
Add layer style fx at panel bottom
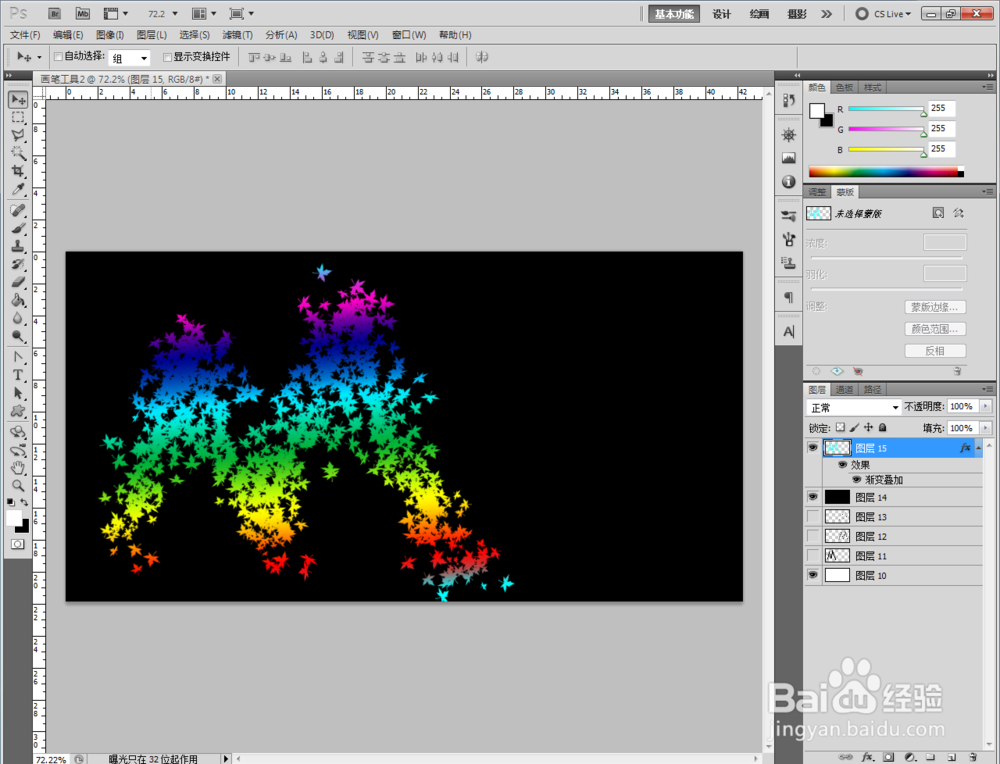tap(867, 757)
